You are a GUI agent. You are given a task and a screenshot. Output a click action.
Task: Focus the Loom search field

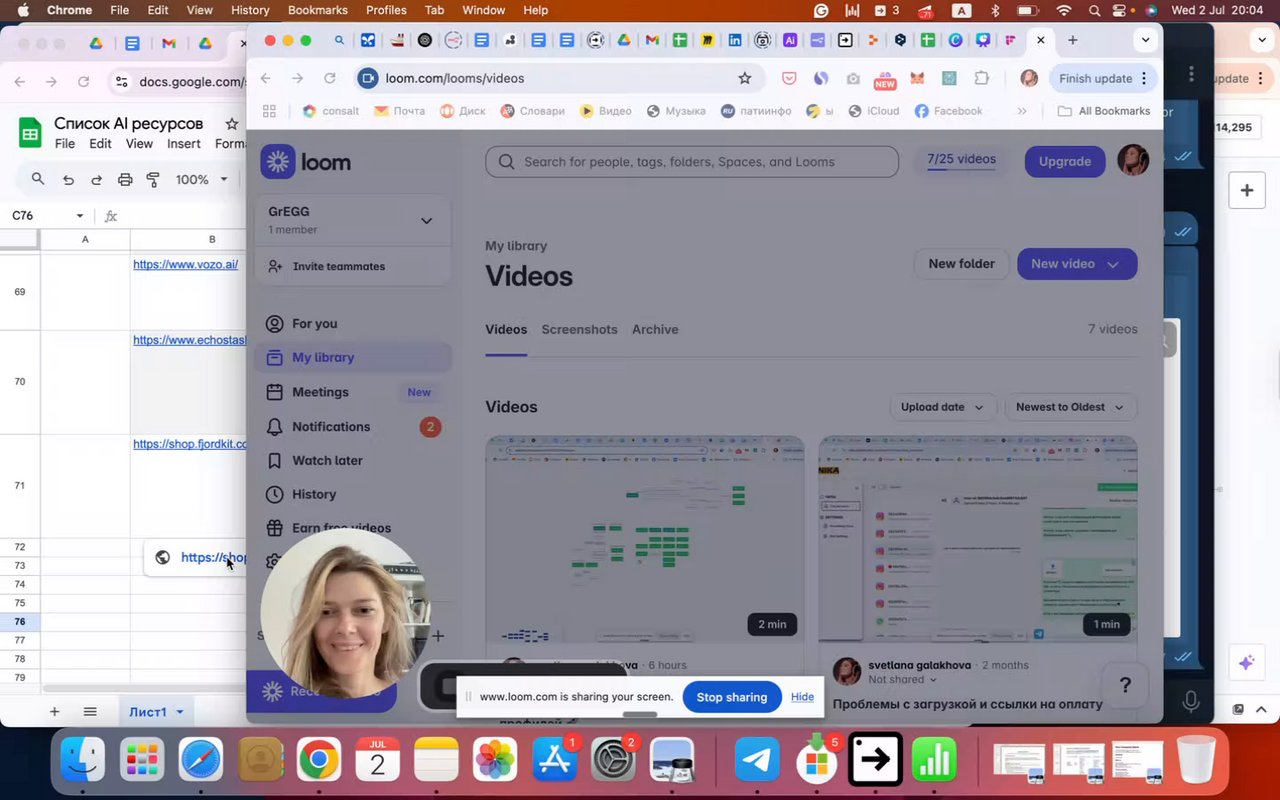pos(692,162)
